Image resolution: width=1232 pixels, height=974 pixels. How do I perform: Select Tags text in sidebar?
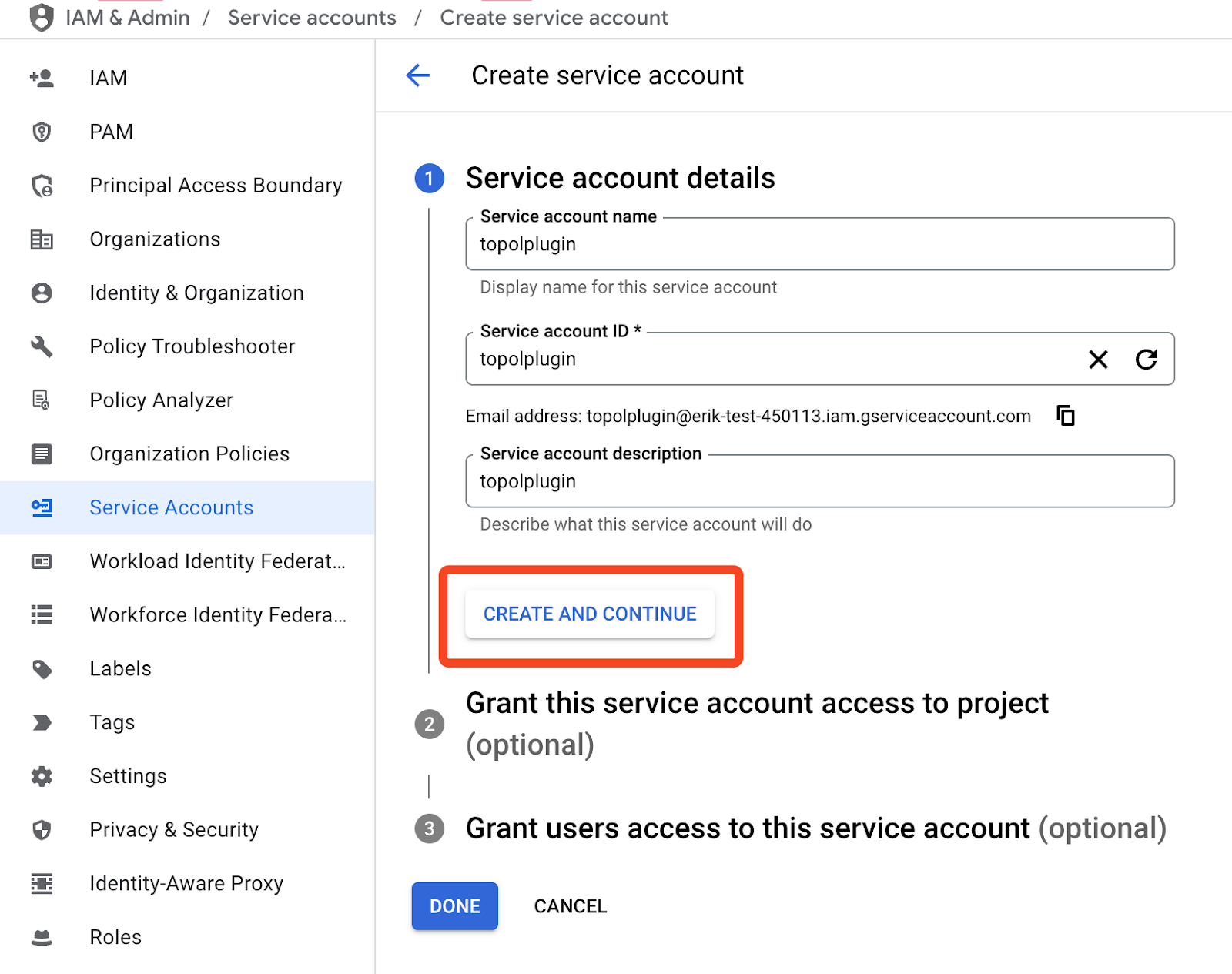[x=112, y=722]
